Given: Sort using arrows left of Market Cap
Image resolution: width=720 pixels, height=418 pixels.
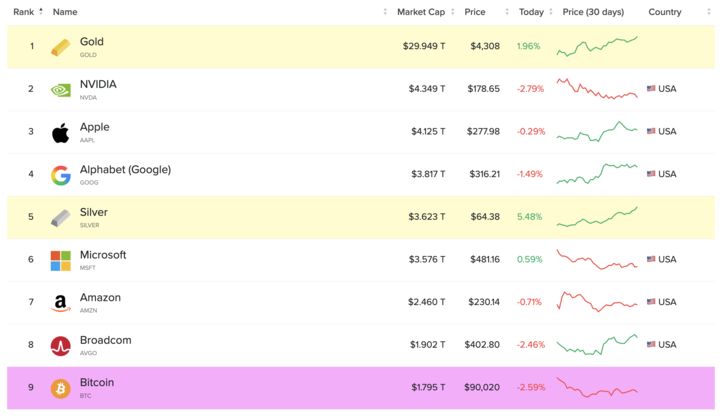Looking at the screenshot, I should tap(385, 12).
